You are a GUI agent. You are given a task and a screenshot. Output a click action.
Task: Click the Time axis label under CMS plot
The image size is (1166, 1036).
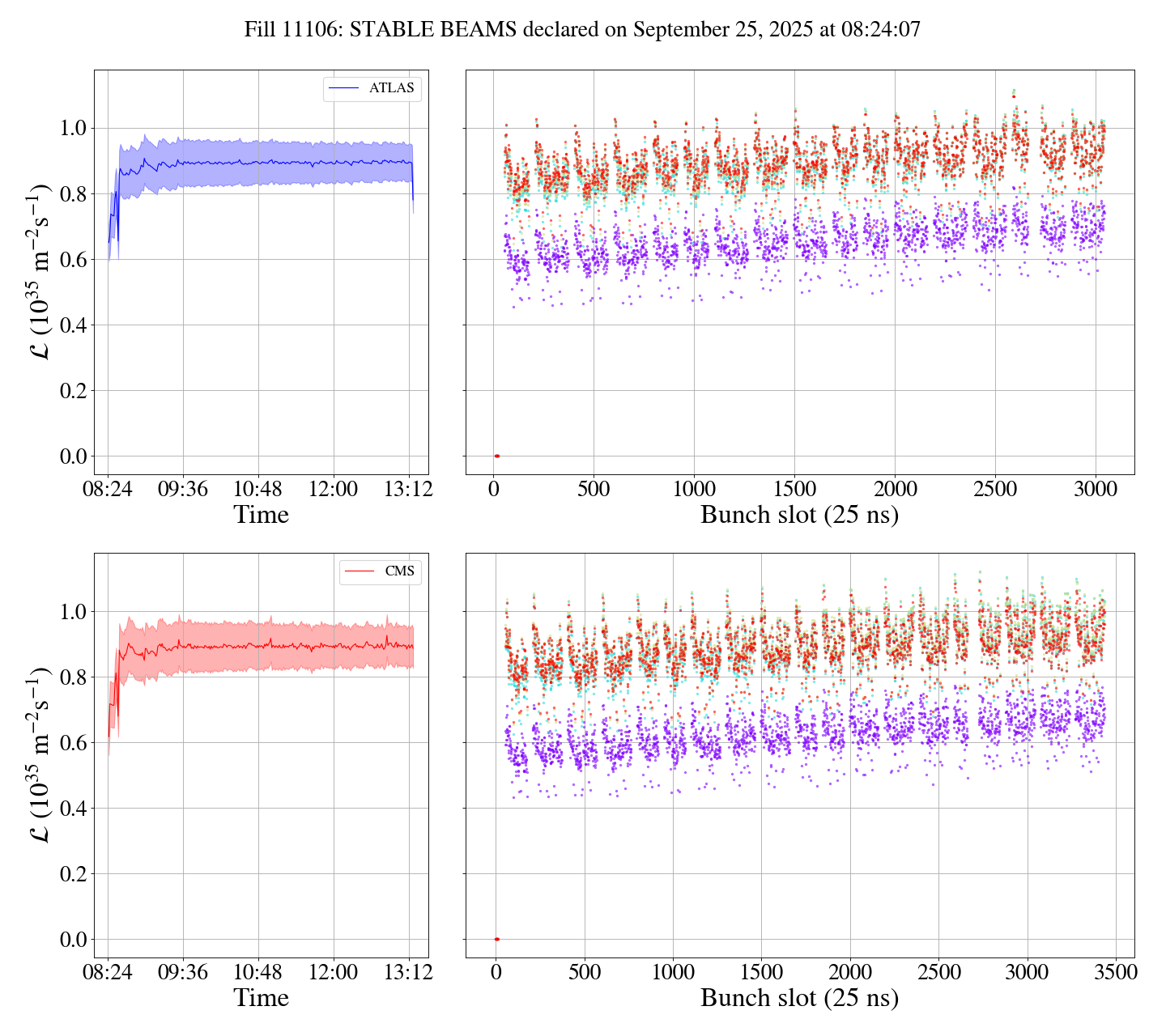(261, 998)
